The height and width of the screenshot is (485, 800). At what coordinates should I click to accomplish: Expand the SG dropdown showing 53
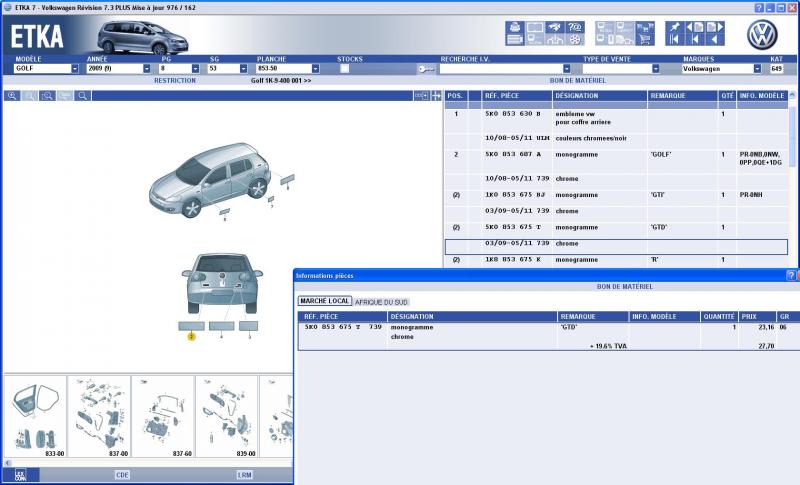[x=243, y=69]
